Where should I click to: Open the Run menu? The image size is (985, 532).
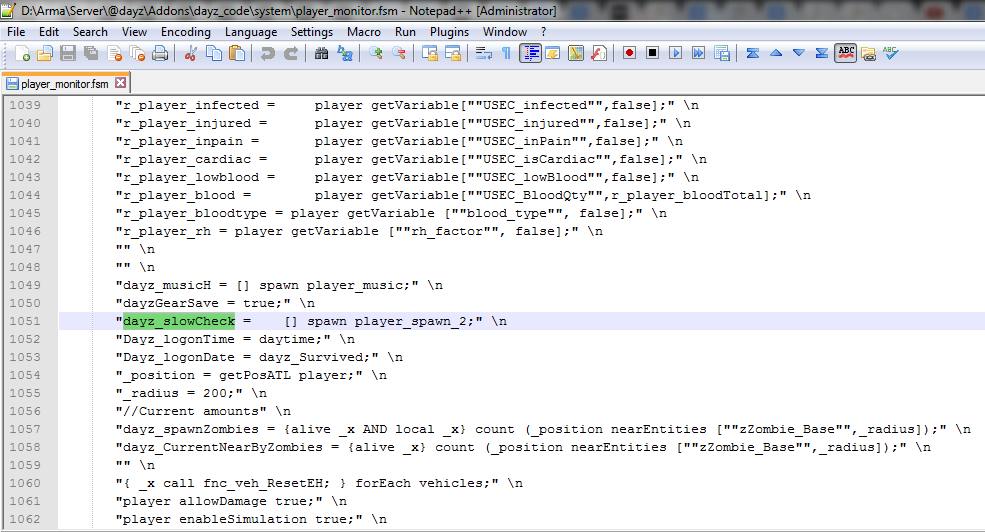click(405, 32)
